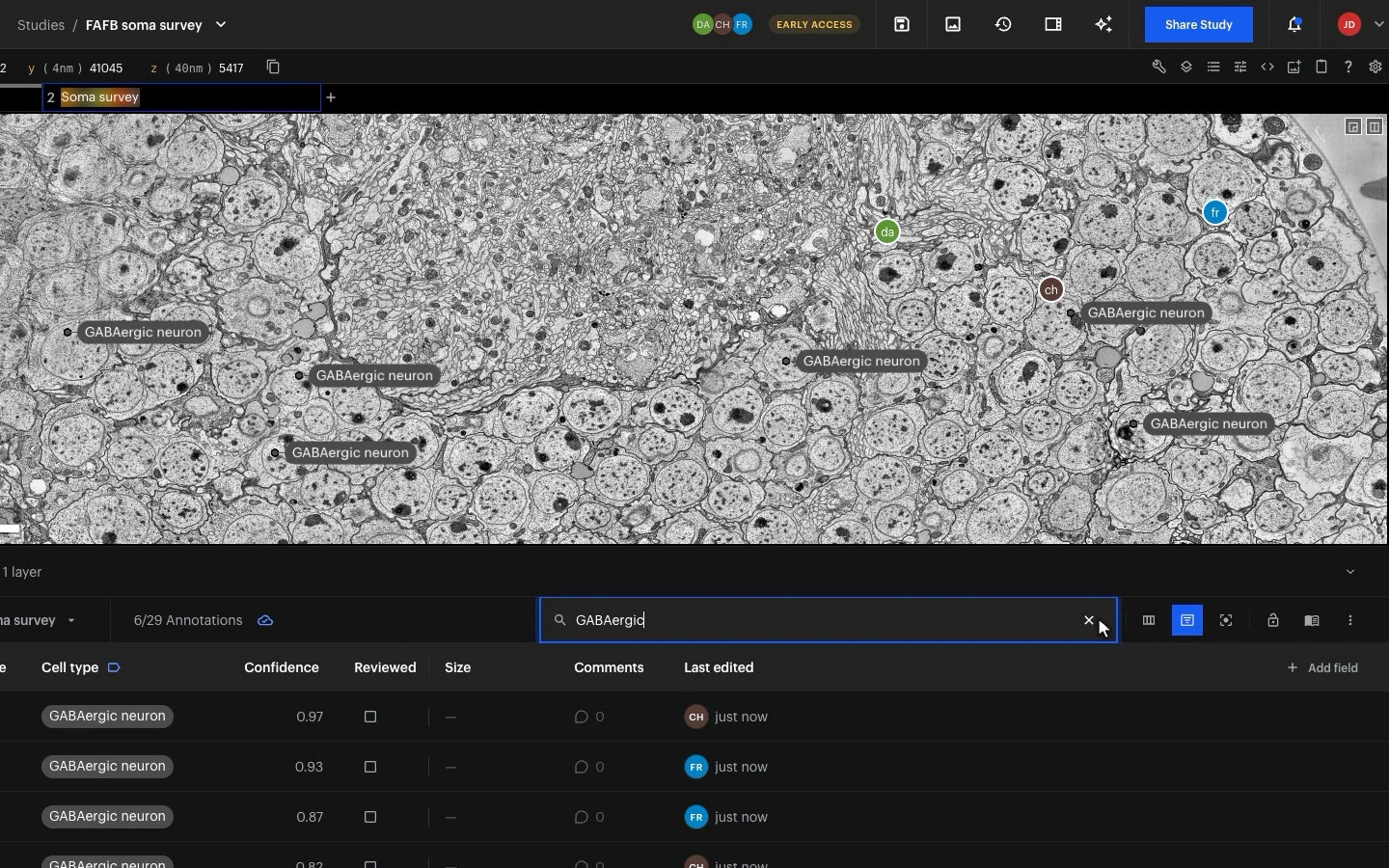The image size is (1389, 868).
Task: Expand the JD account menu chevron
Action: point(1378,25)
